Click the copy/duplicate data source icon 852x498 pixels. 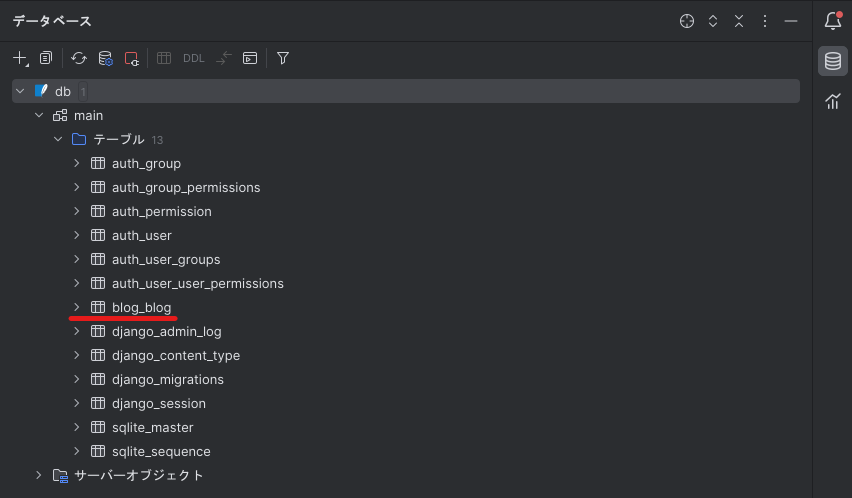pyautogui.click(x=46, y=58)
